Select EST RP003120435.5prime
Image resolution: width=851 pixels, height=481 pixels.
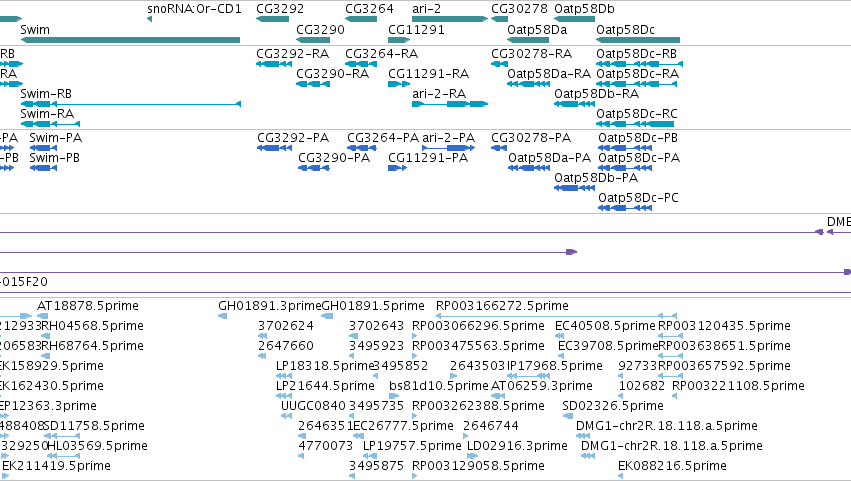click(670, 336)
